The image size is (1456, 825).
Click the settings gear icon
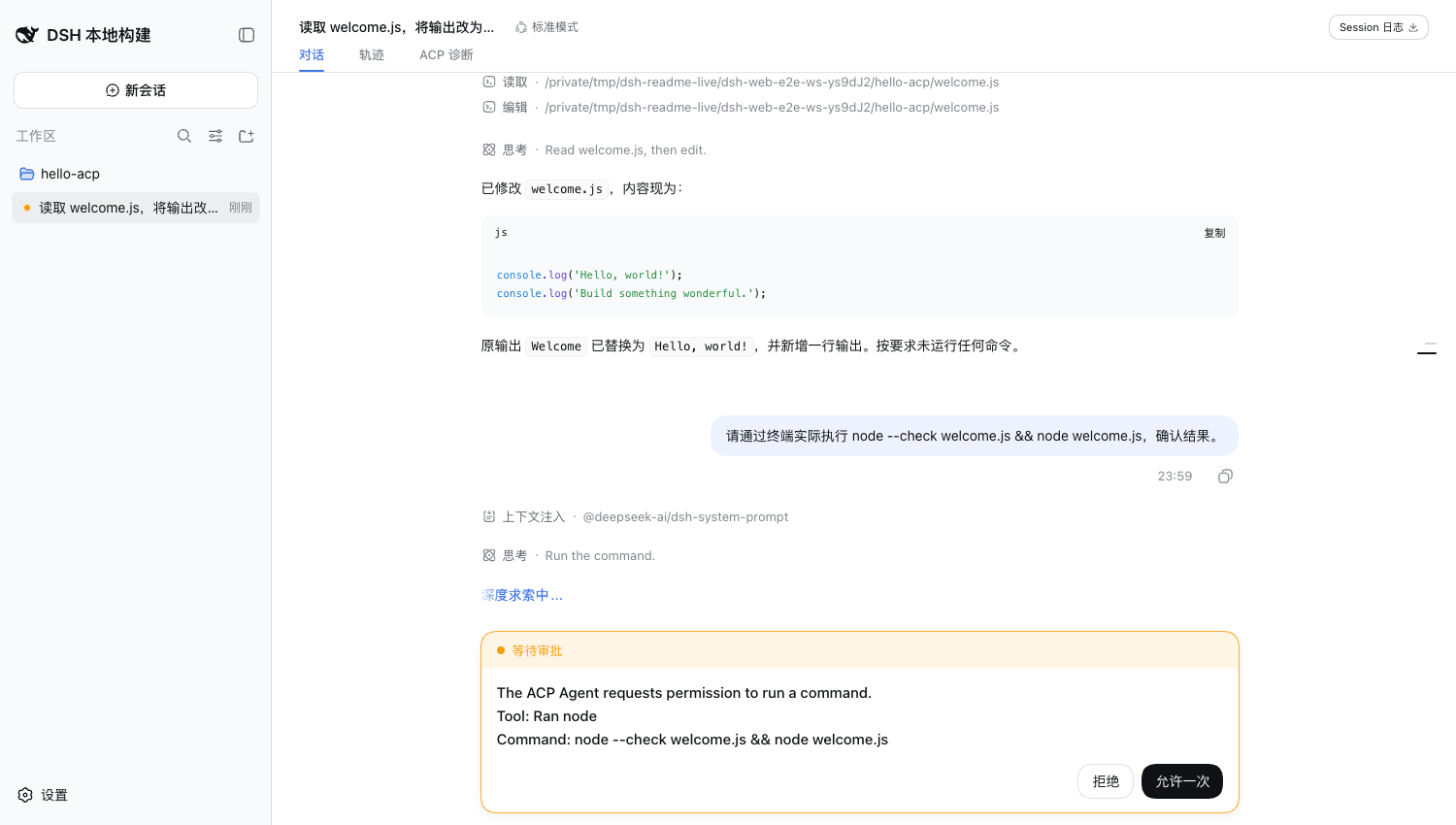tap(25, 795)
